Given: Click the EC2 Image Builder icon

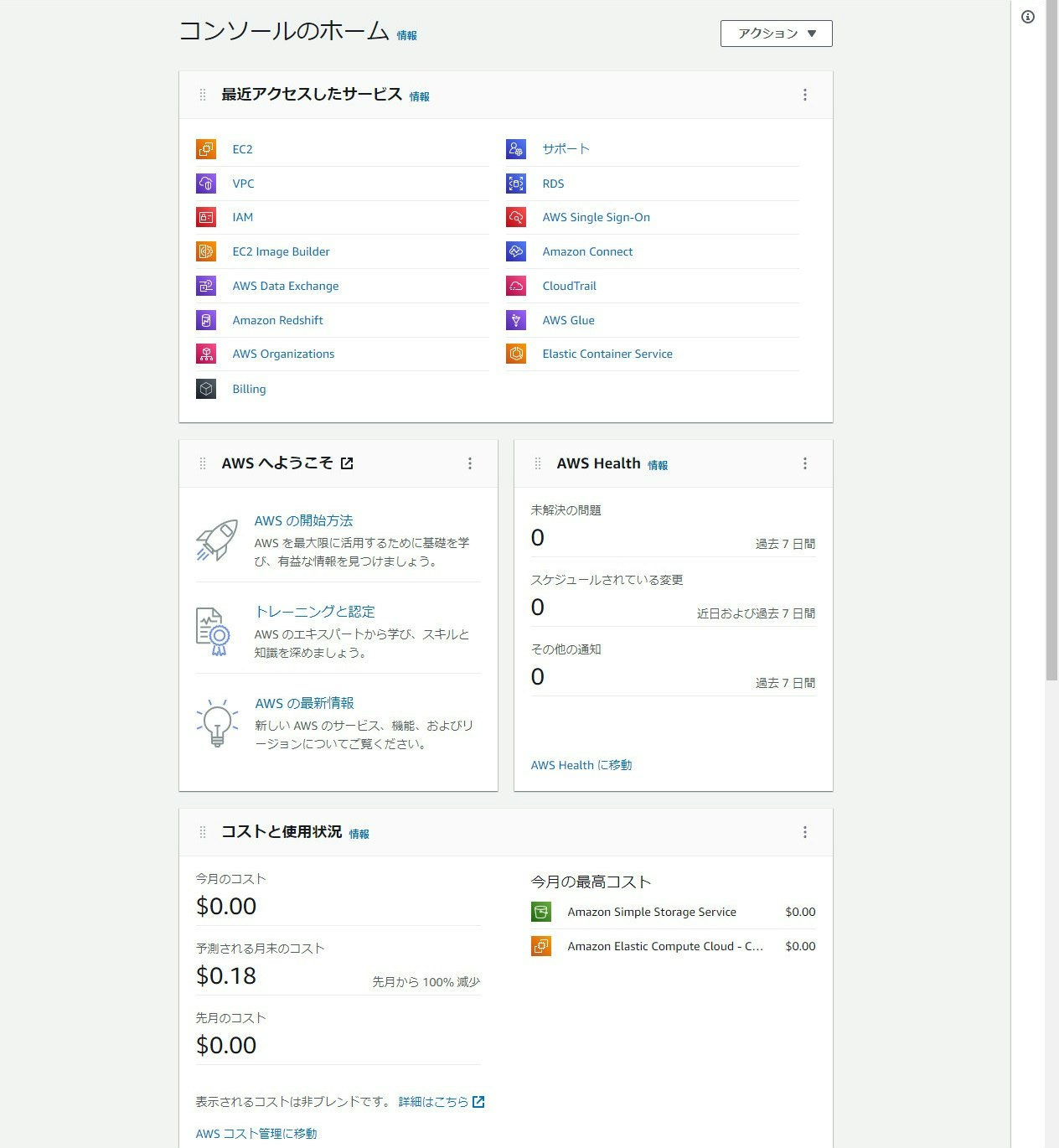Looking at the screenshot, I should 206,251.
